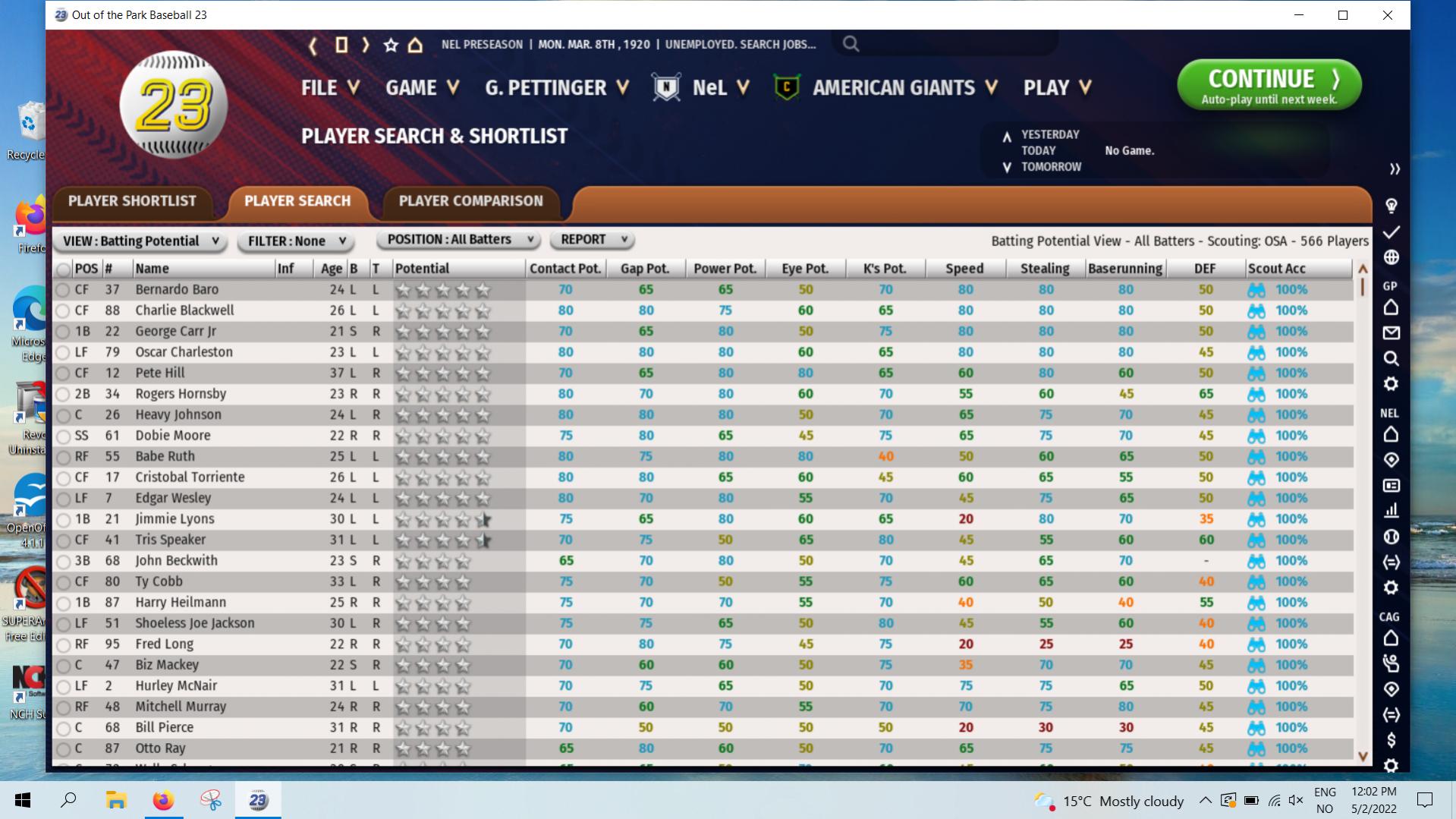Image resolution: width=1456 pixels, height=819 pixels.
Task: Open the home screen icon in the top bar
Action: (415, 45)
